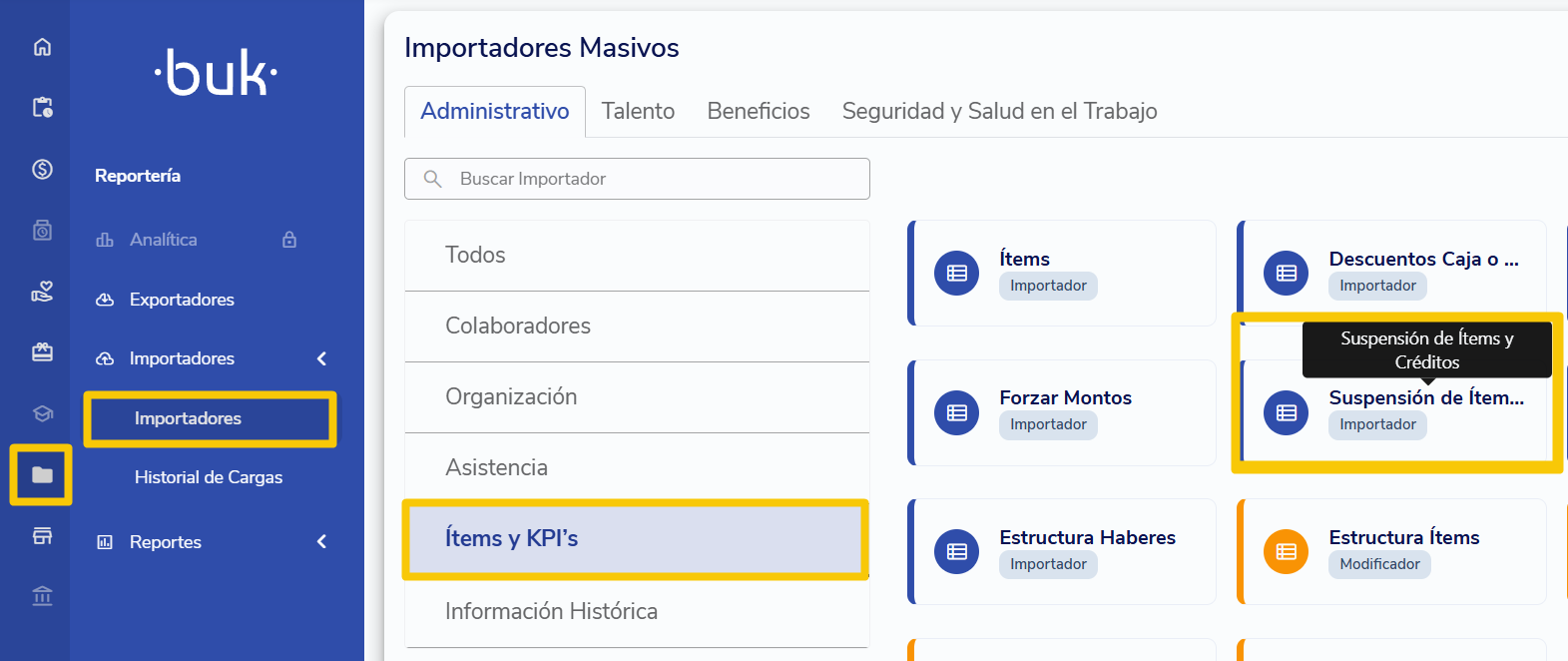Screen dimensions: 1568x661
Task: Click the Buscar Importador search field
Action: [637, 179]
